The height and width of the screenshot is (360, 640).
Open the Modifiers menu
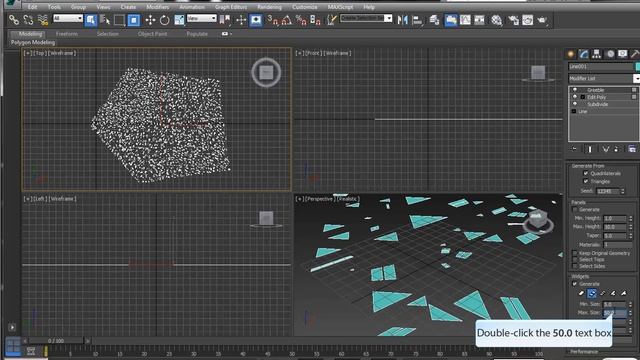(158, 7)
